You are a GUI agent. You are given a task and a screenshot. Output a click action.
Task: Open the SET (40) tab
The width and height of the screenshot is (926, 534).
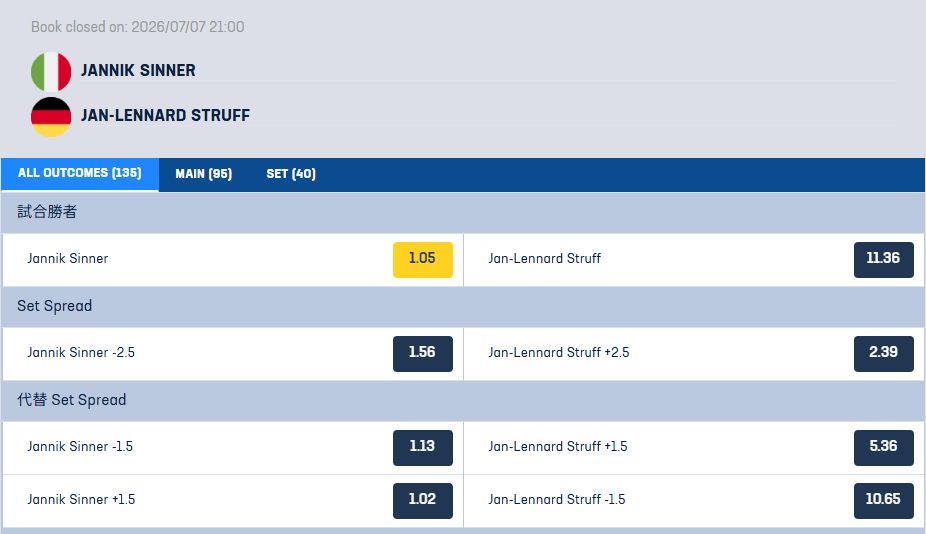coord(291,174)
